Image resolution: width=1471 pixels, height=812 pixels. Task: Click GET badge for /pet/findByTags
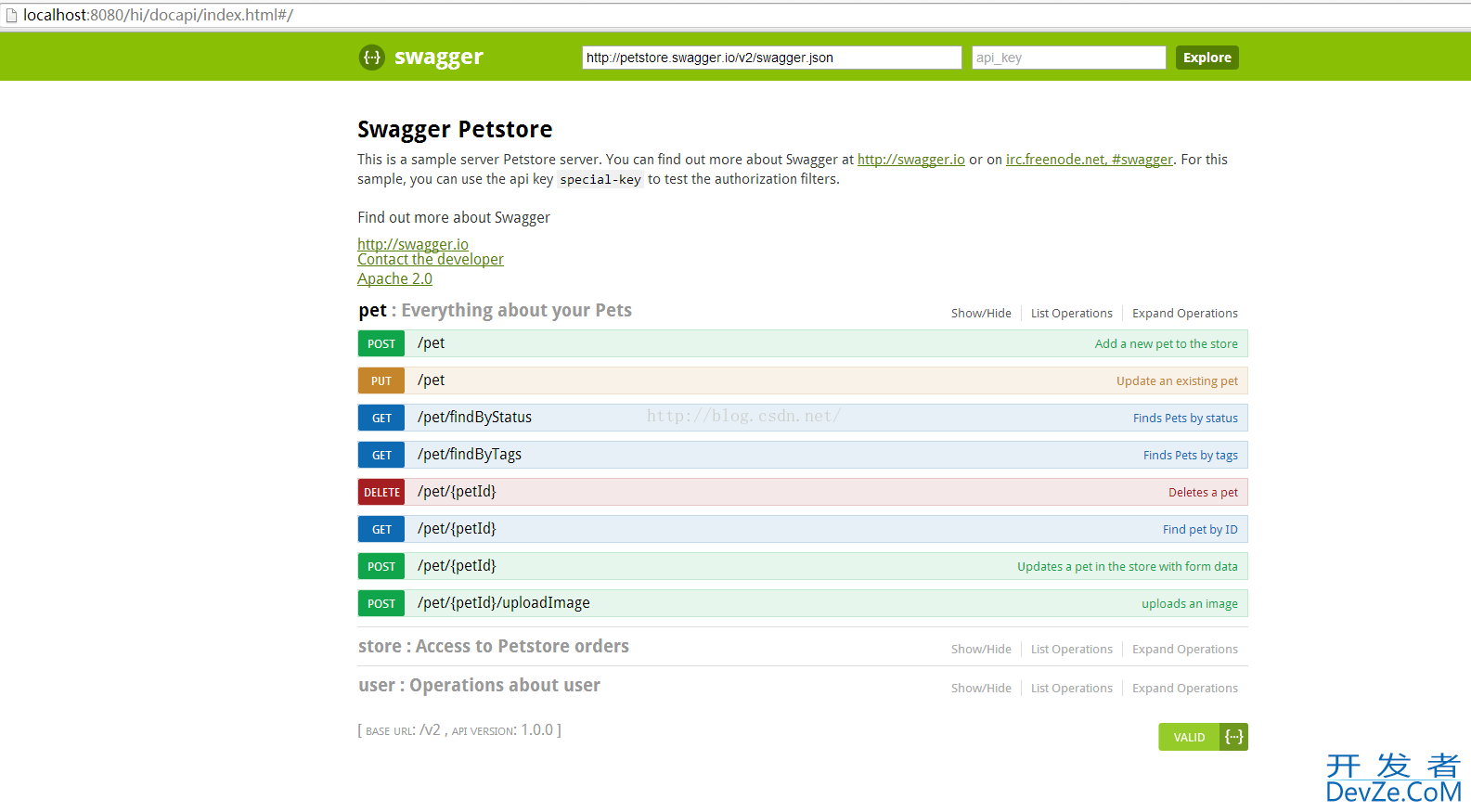(381, 455)
